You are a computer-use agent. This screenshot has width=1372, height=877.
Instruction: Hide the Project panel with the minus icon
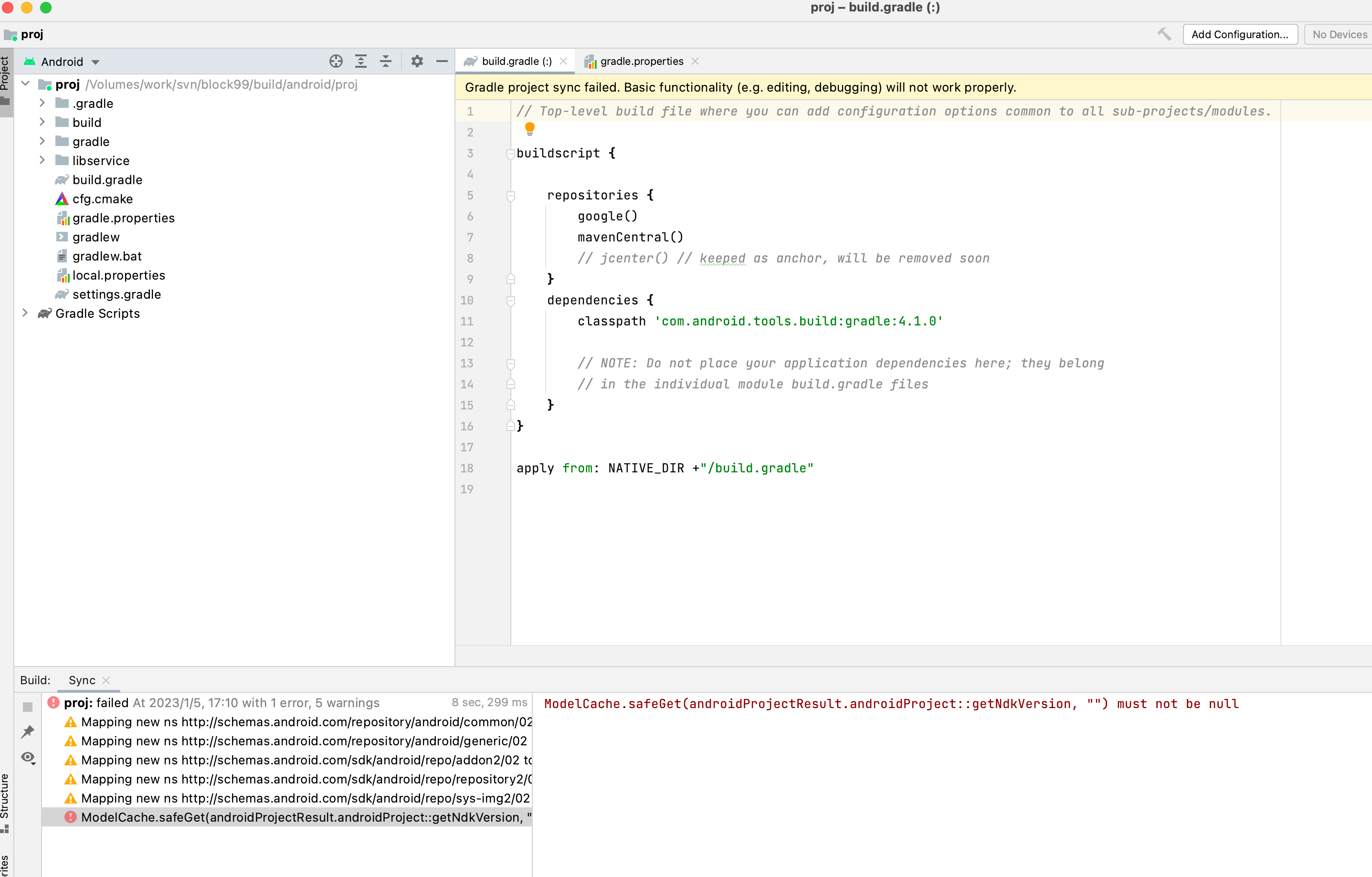[x=442, y=61]
